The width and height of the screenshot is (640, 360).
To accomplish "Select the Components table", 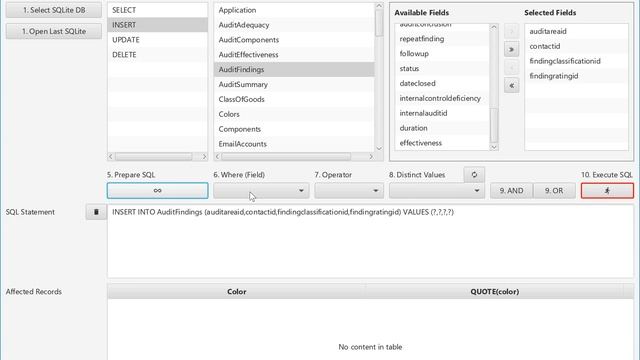I will coord(294,129).
